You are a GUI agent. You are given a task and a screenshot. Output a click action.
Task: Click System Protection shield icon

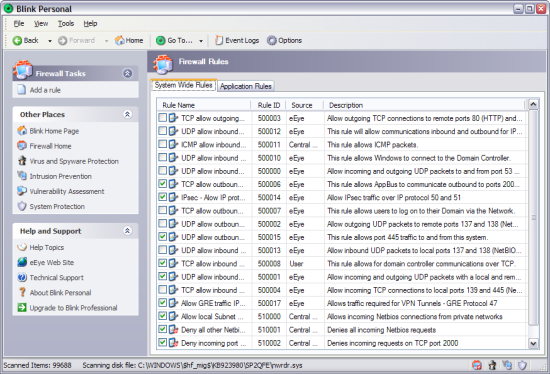pos(22,206)
